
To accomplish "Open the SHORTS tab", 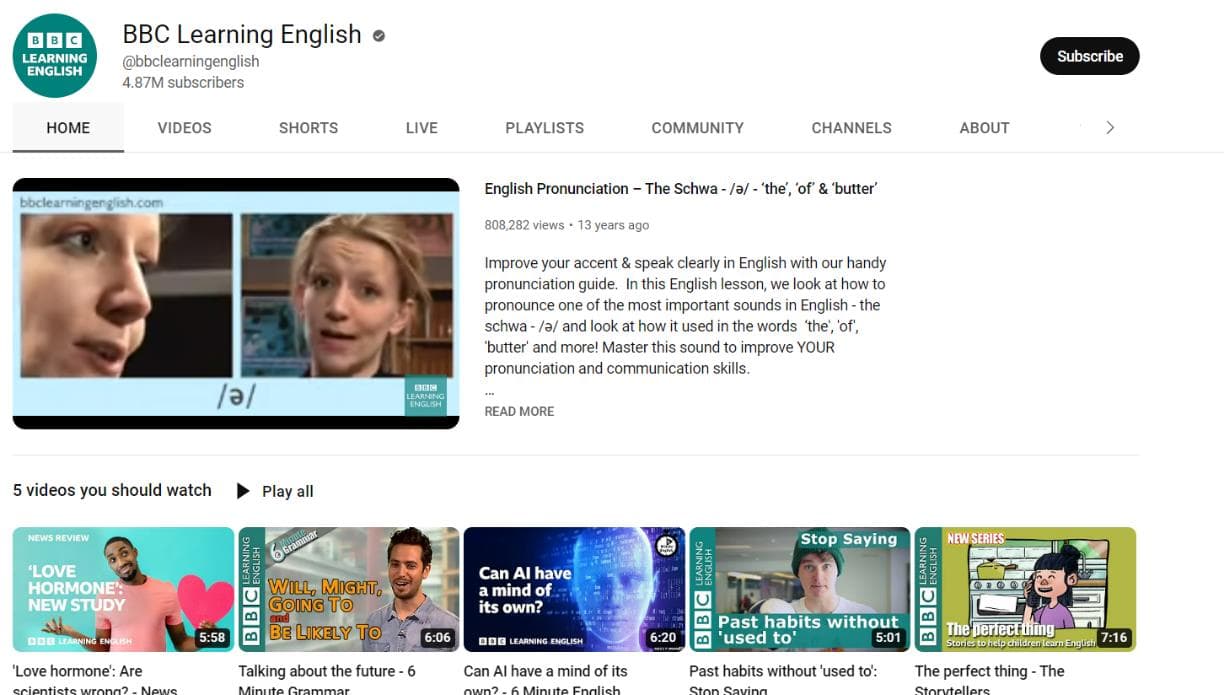I will pyautogui.click(x=308, y=128).
